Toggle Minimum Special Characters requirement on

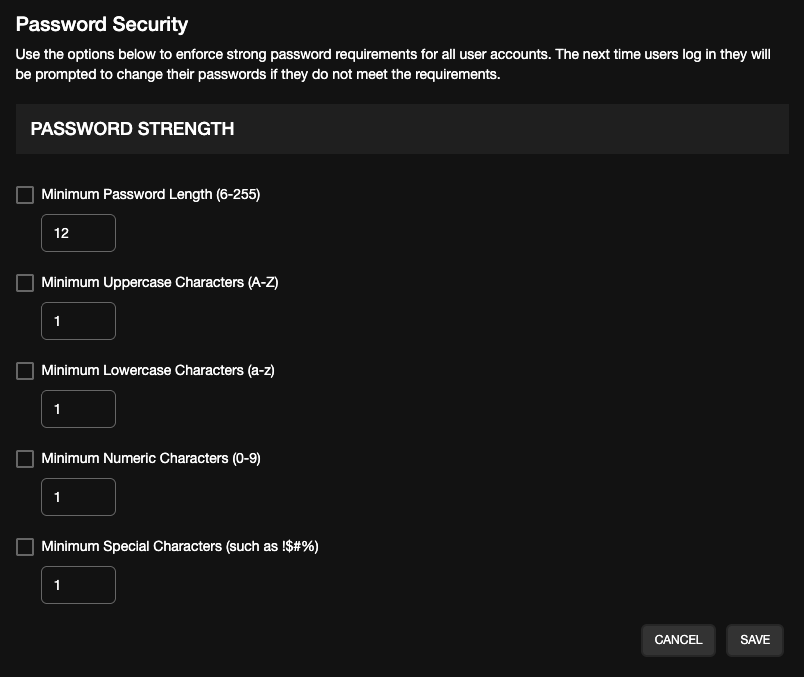[x=25, y=547]
